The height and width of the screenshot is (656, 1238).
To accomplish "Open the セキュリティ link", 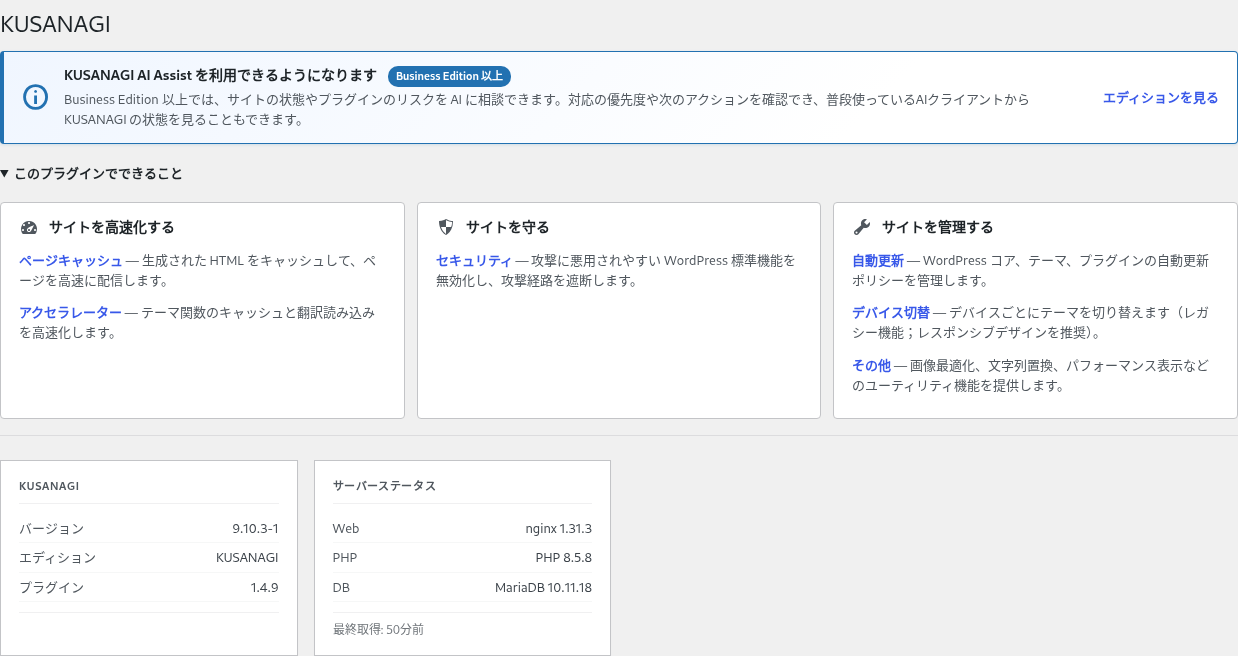I will tap(474, 261).
